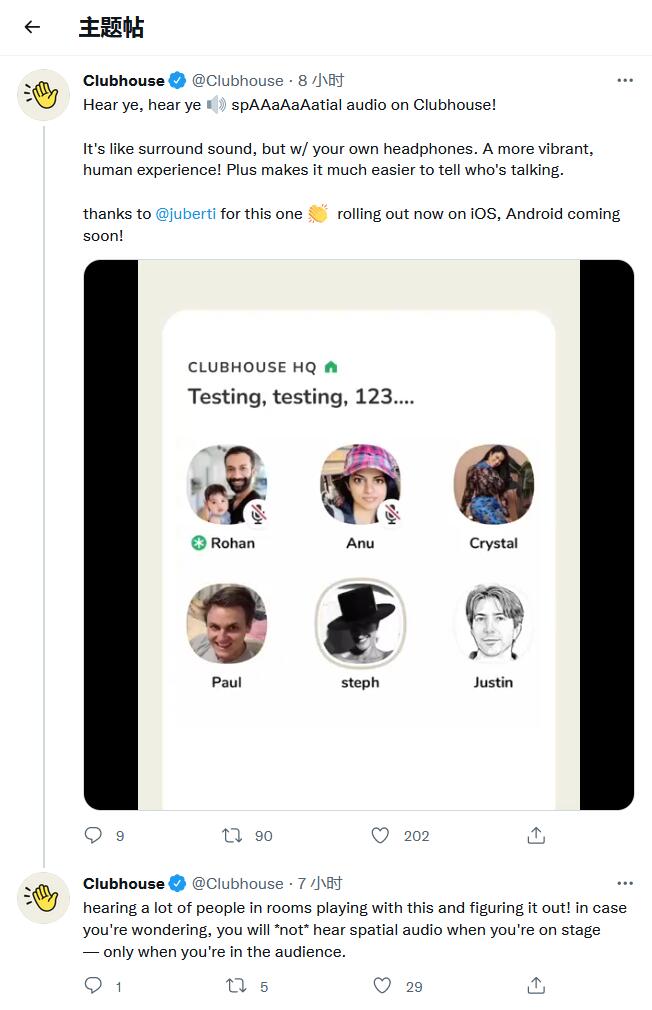
Task: Click @Clubhouse handle on second tweet
Action: (237, 883)
